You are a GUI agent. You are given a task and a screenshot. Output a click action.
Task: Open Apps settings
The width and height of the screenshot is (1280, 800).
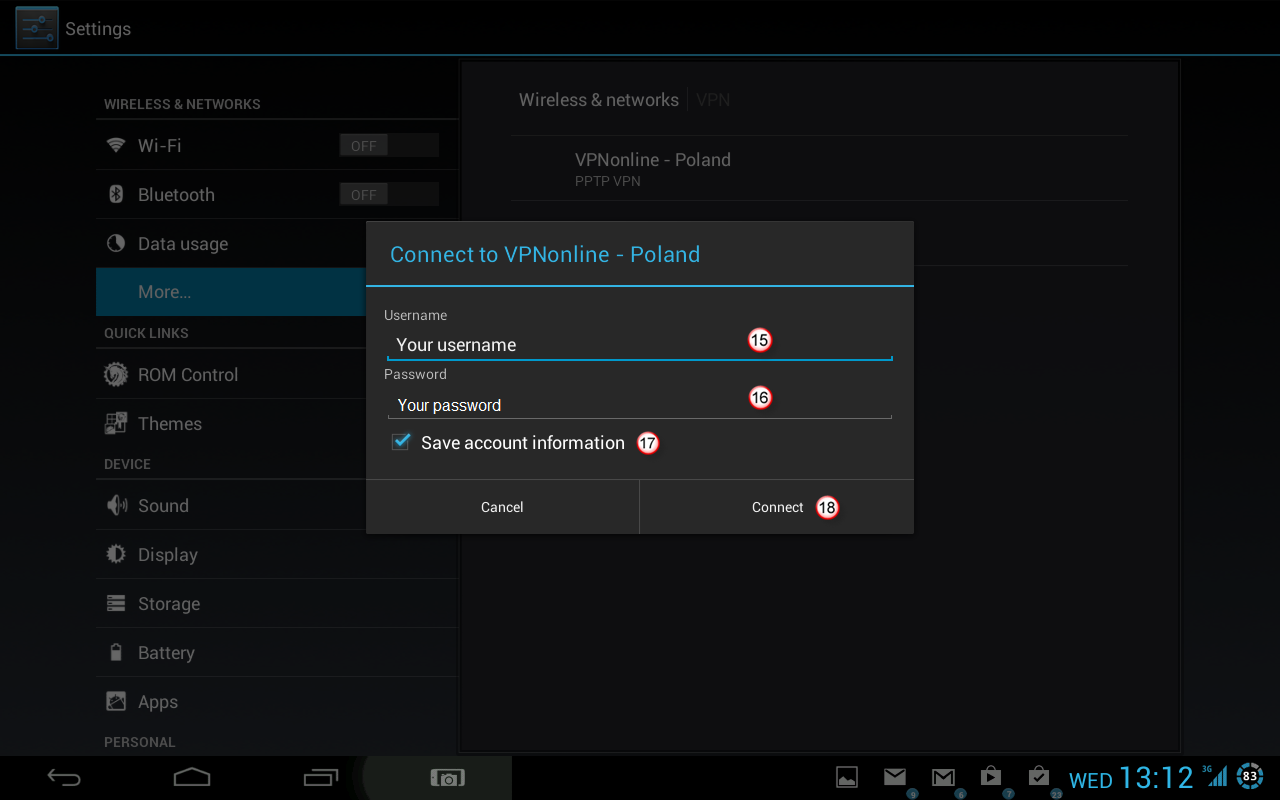277,701
